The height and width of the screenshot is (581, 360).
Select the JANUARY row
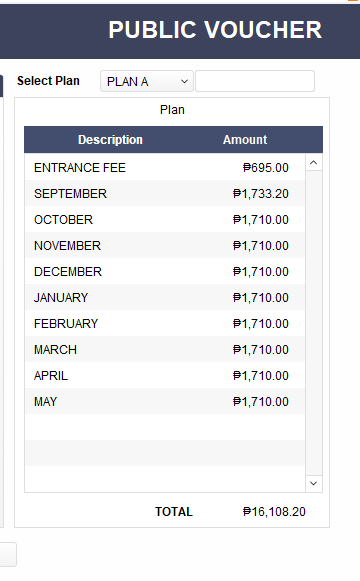click(165, 297)
